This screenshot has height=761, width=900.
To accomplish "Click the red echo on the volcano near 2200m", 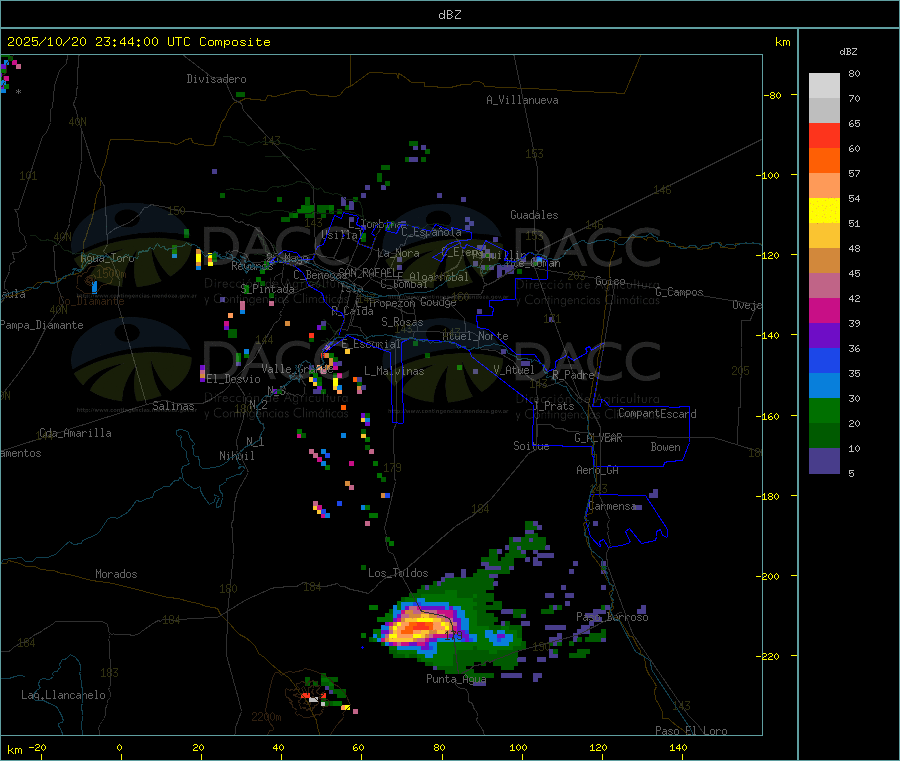I will click(306, 696).
